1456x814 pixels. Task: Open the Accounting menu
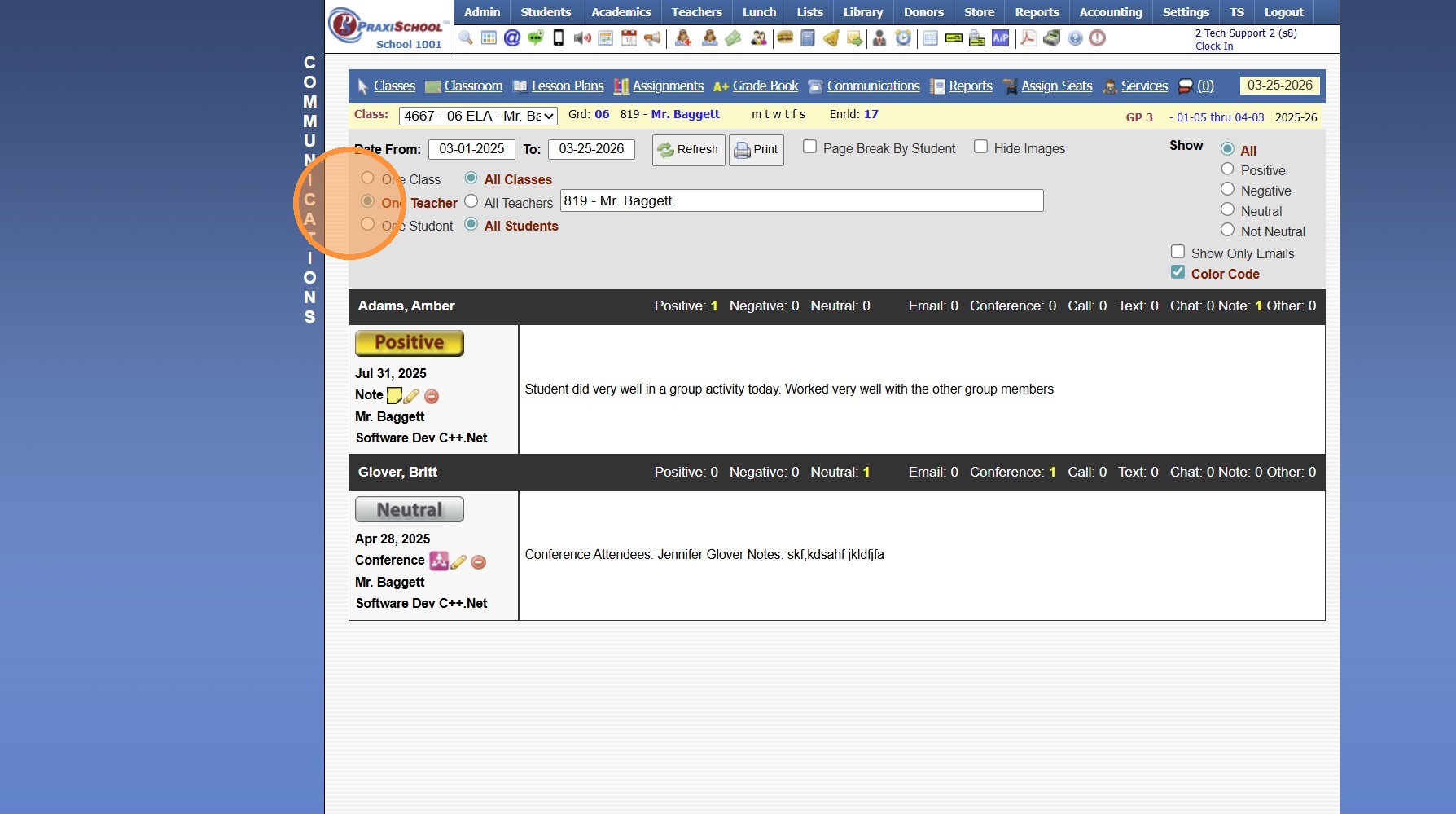pyautogui.click(x=1111, y=12)
